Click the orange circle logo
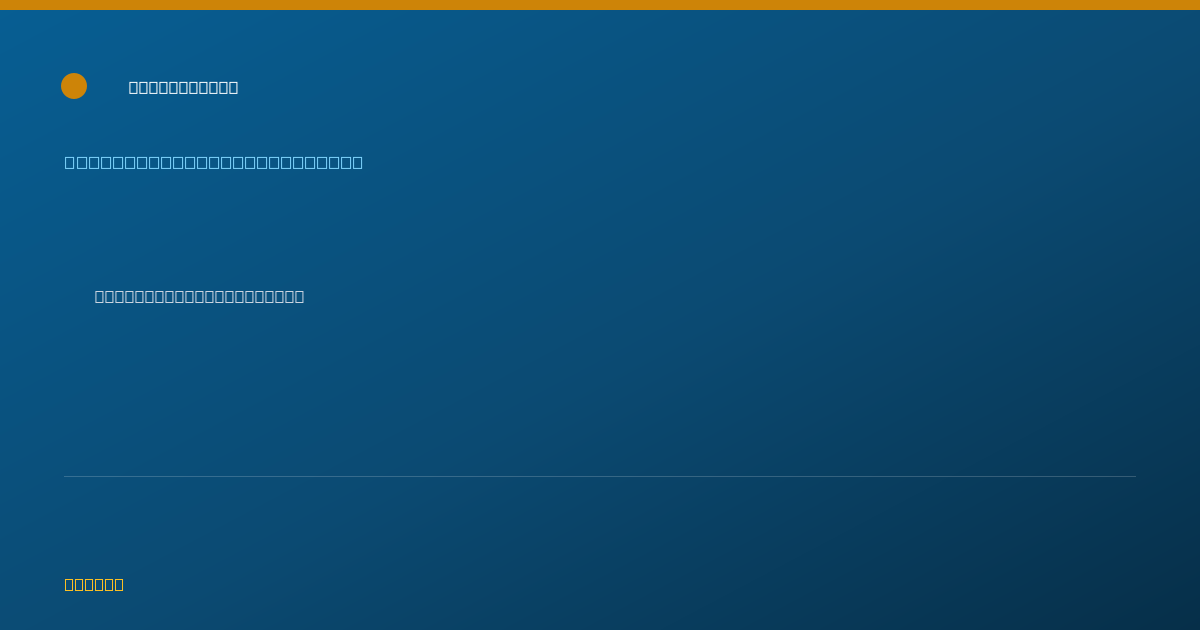Image resolution: width=1200 pixels, height=630 pixels. [74, 86]
